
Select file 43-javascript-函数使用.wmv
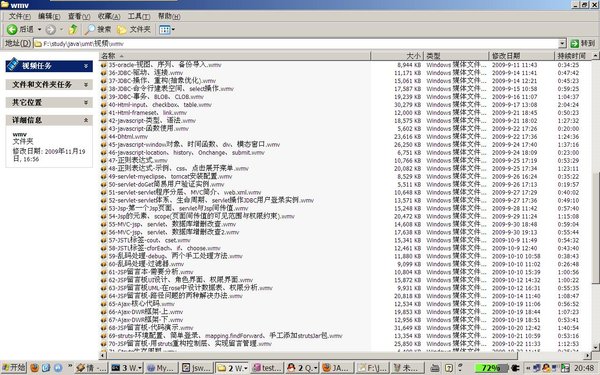click(x=148, y=129)
